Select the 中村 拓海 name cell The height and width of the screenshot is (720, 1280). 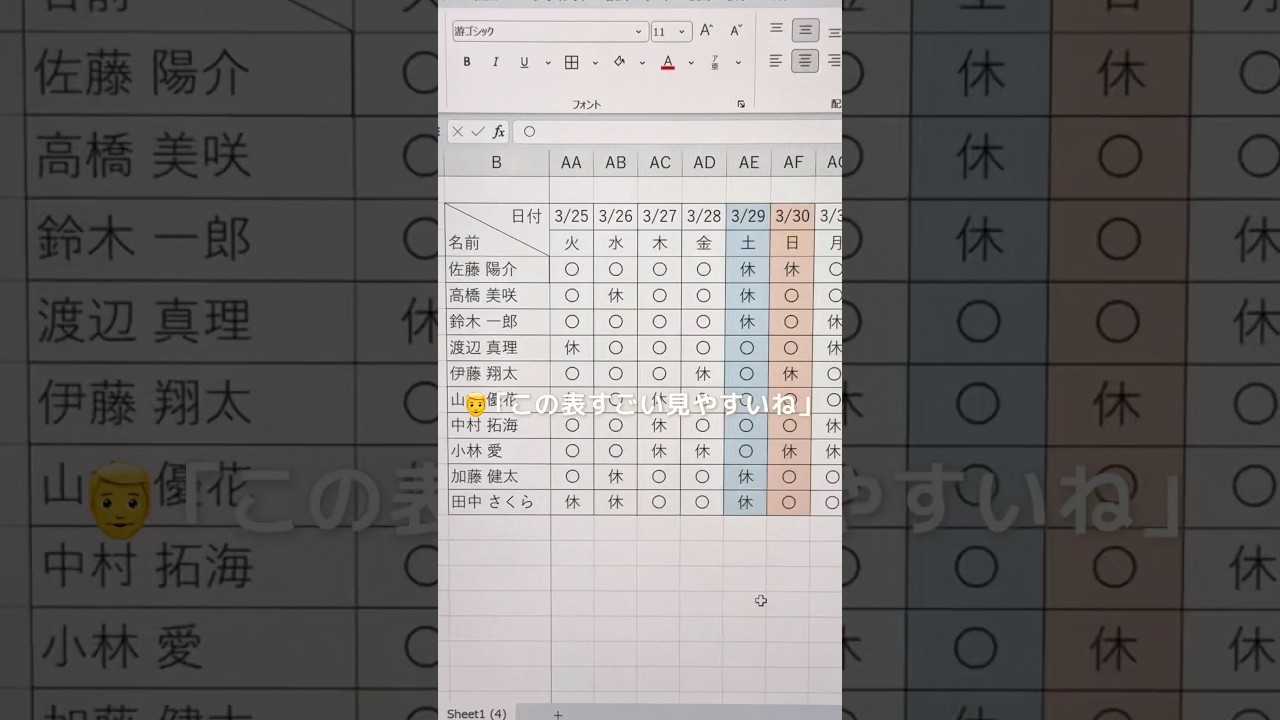coord(497,425)
